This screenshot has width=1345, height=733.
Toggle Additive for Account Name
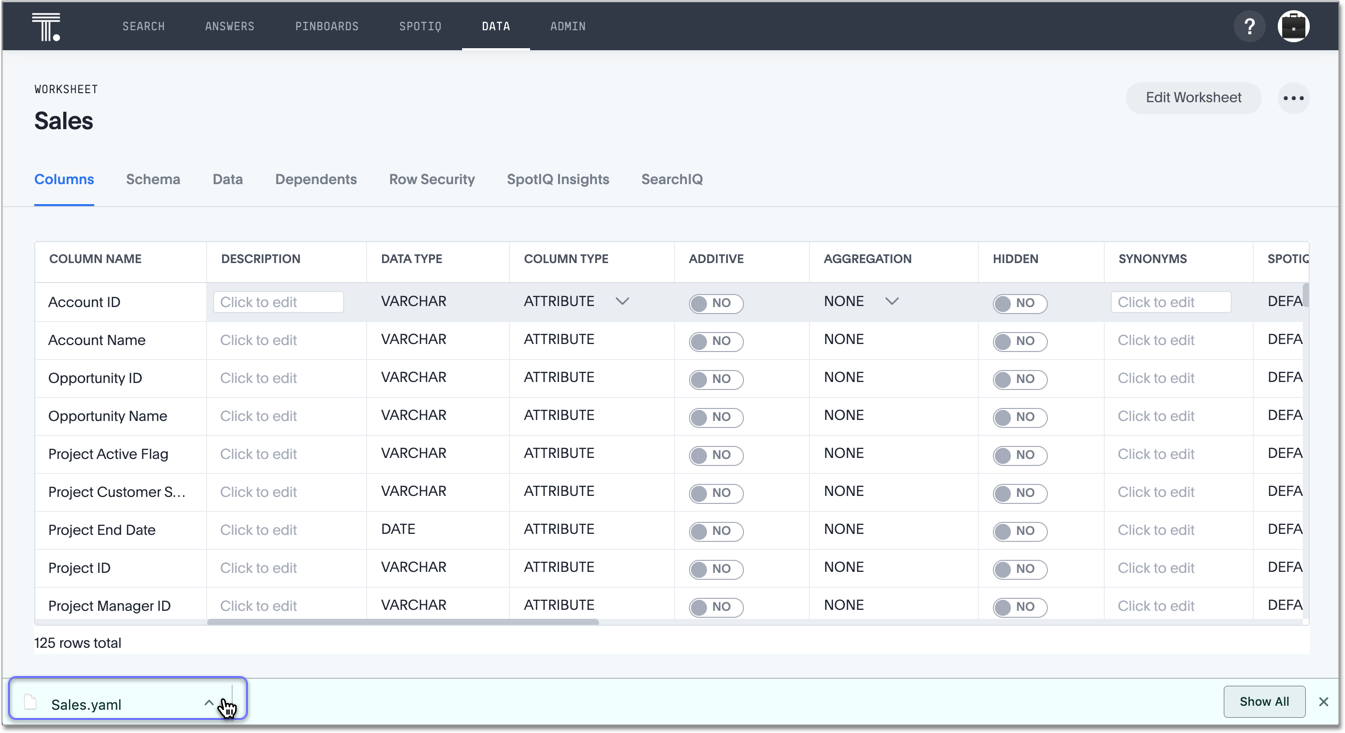pyautogui.click(x=716, y=341)
